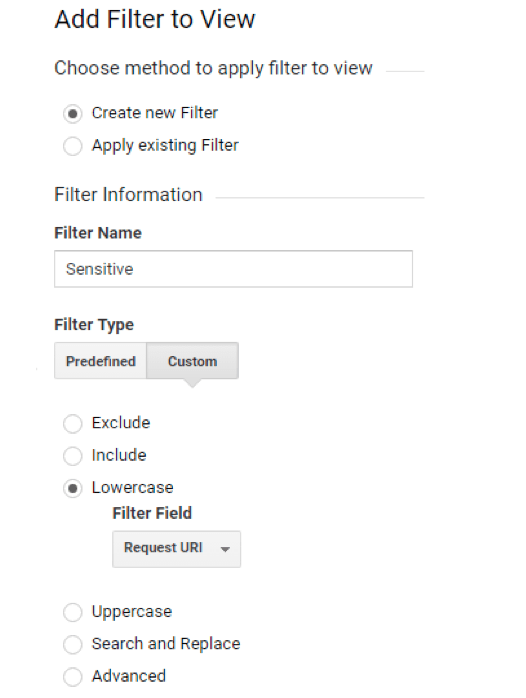Image resolution: width=526 pixels, height=698 pixels.
Task: Click the Advanced option label
Action: pyautogui.click(x=129, y=676)
